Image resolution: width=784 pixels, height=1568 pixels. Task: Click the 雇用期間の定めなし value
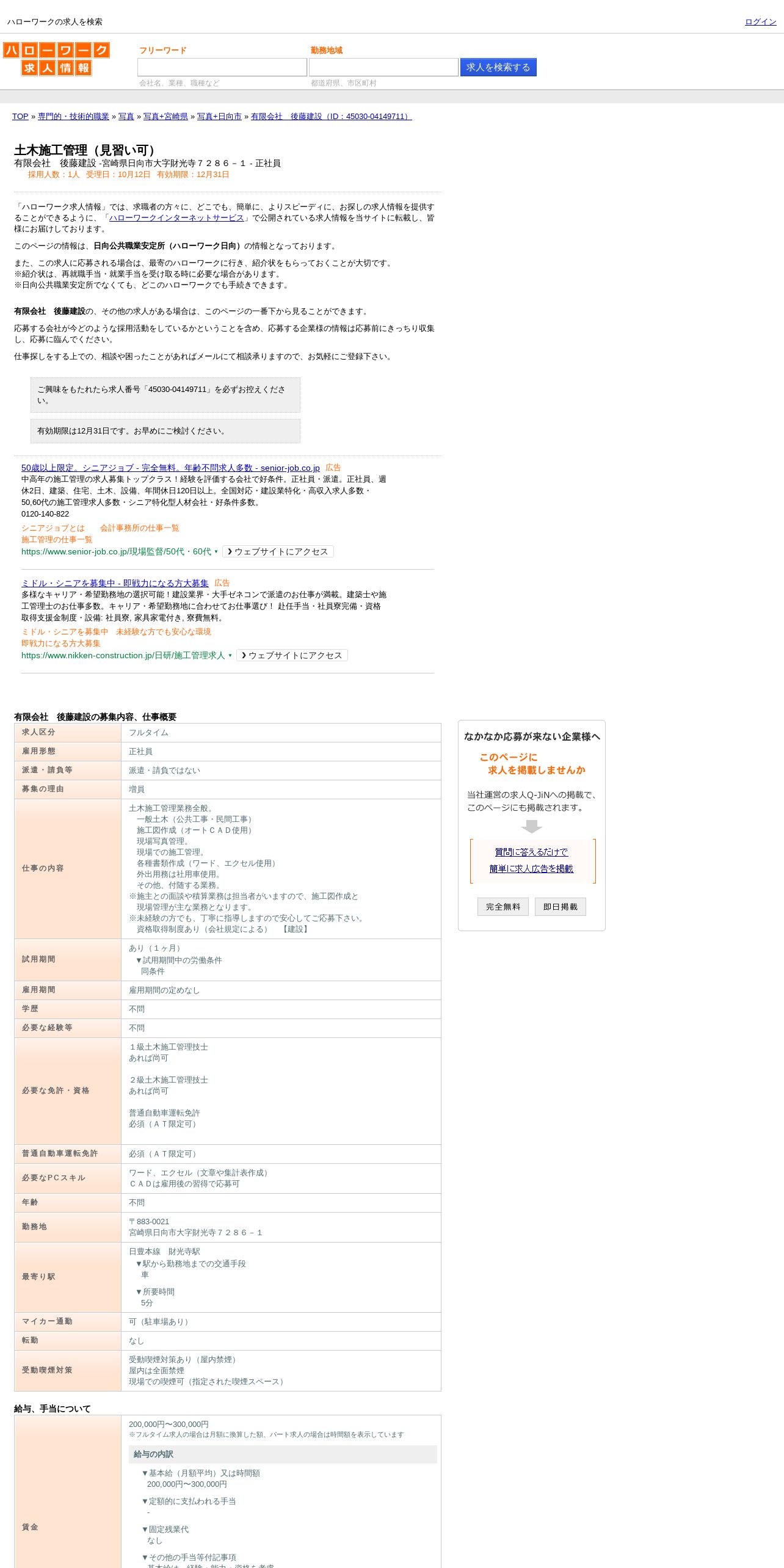tap(164, 990)
